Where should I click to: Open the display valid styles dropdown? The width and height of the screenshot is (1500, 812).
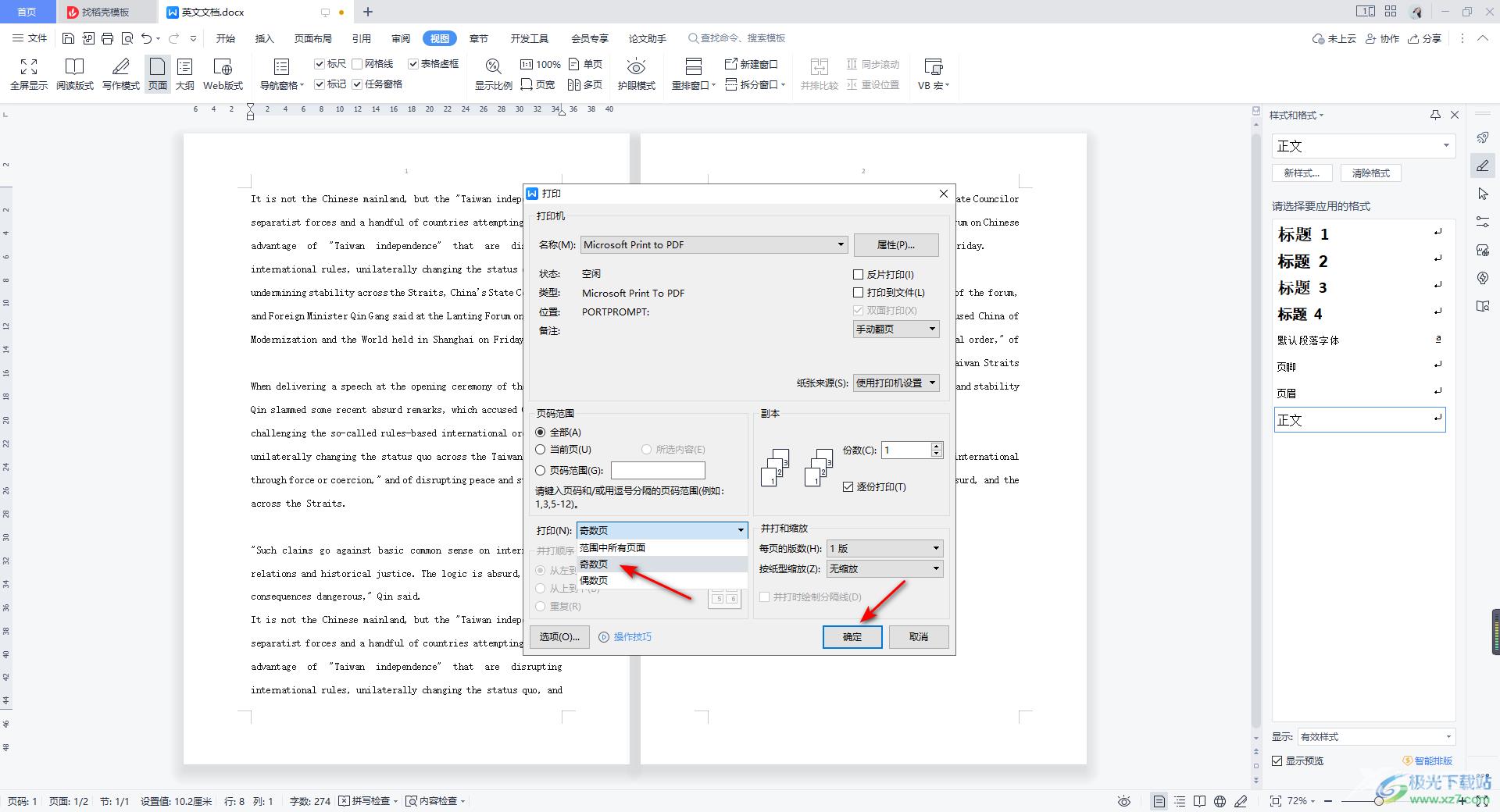tap(1376, 736)
